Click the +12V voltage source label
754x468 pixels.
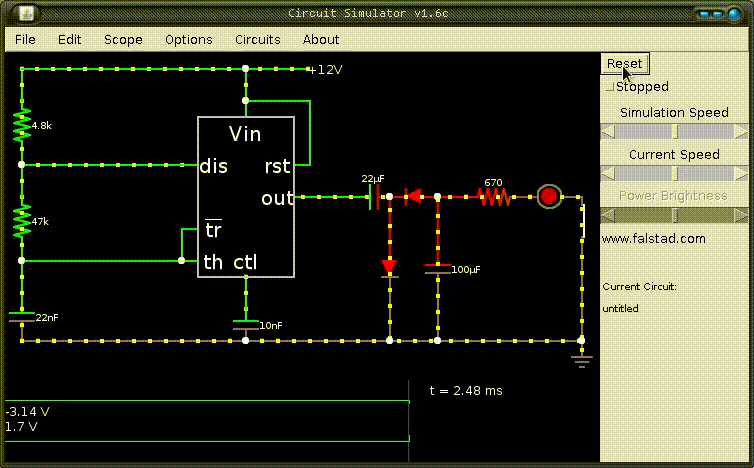point(326,70)
